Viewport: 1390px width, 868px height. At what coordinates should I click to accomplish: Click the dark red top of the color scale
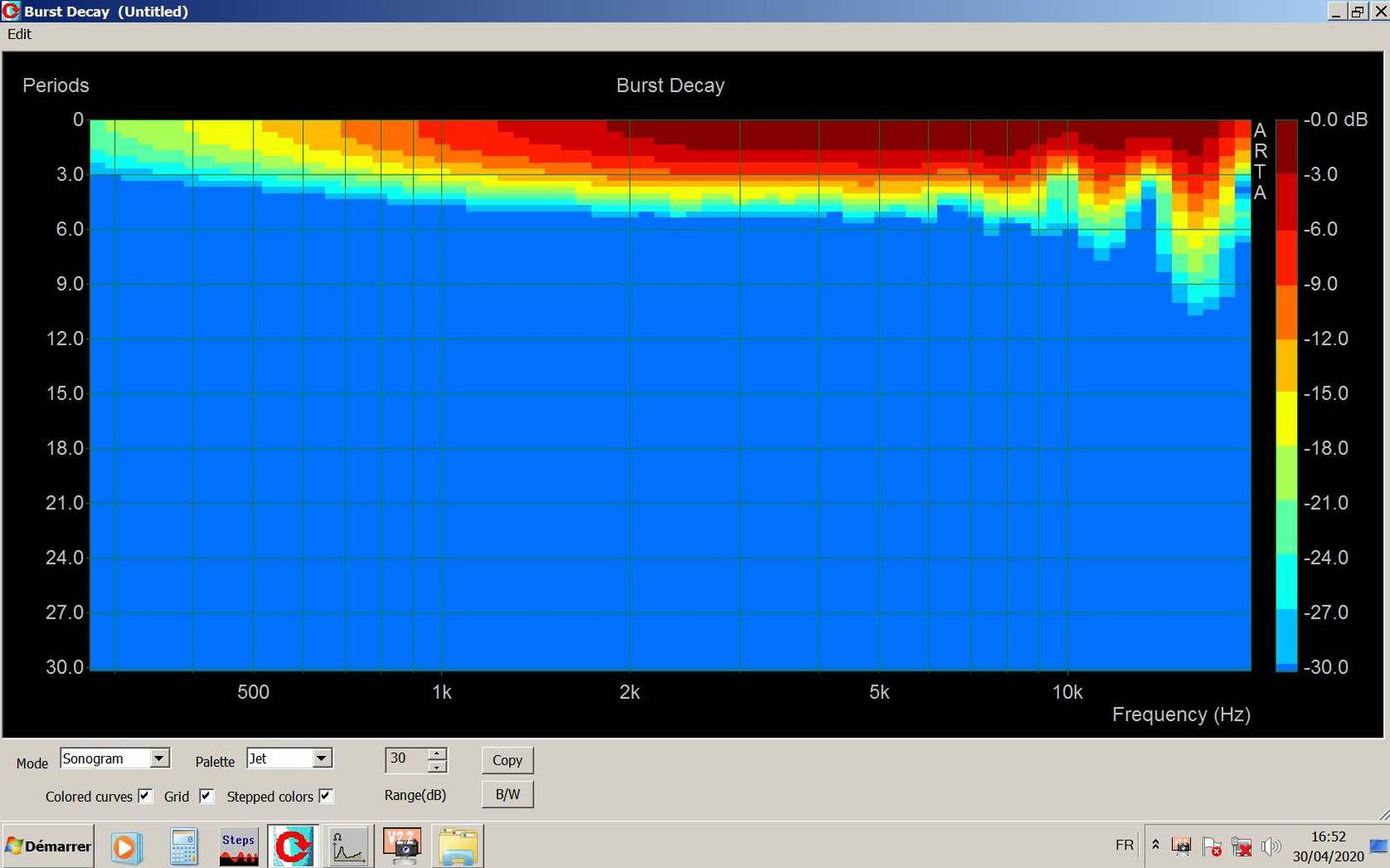pyautogui.click(x=1286, y=148)
